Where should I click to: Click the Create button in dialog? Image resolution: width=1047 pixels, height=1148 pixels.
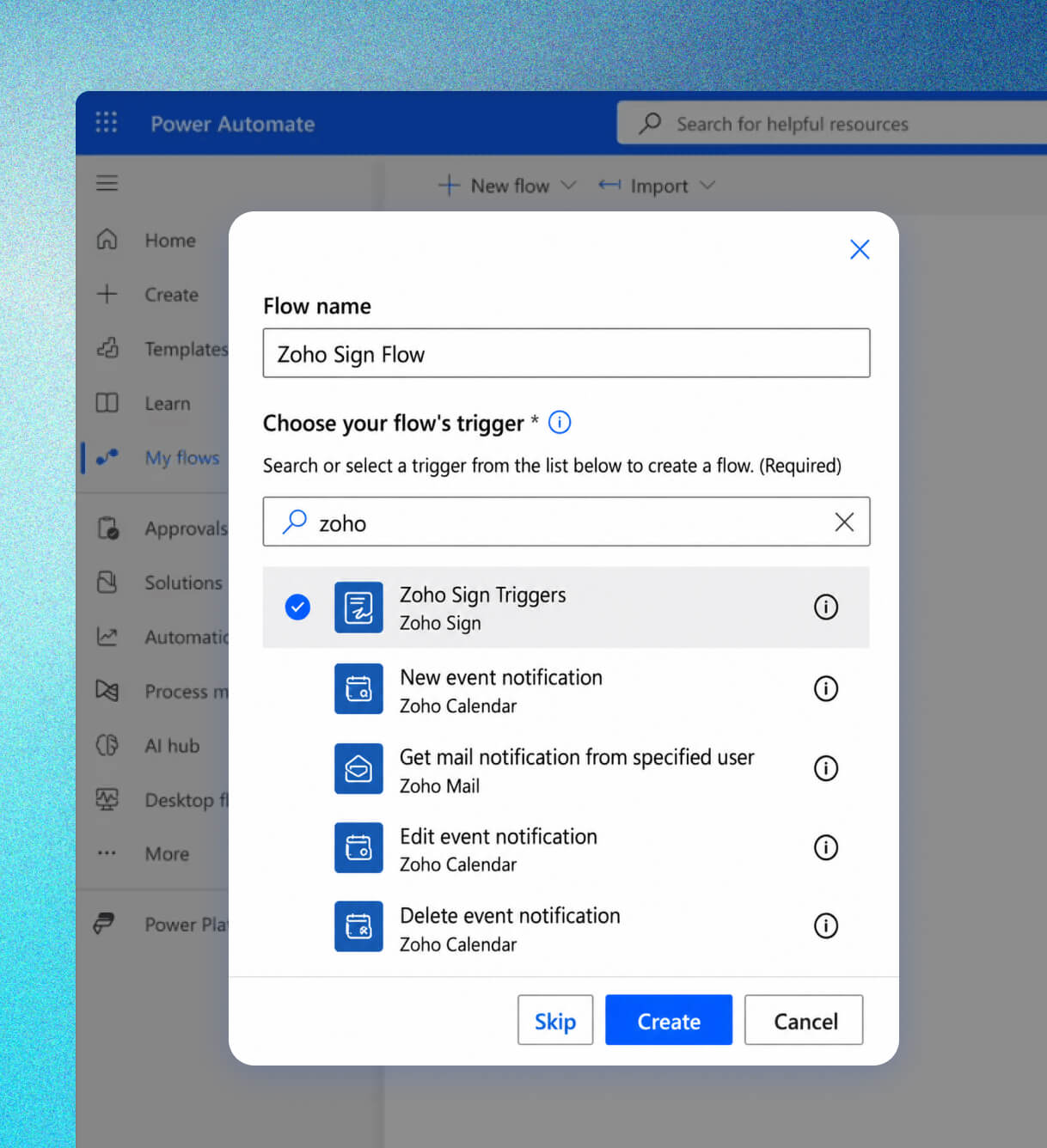pyautogui.click(x=669, y=1020)
